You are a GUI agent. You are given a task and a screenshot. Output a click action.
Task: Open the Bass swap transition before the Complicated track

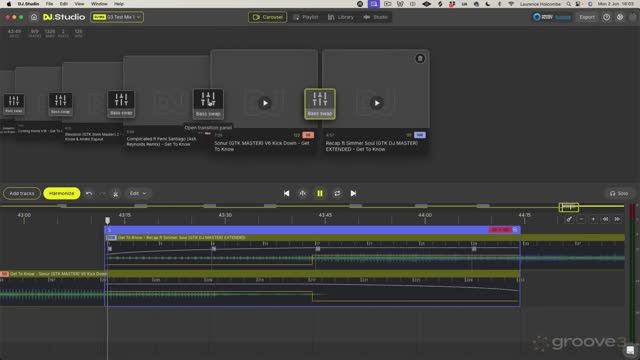121,104
